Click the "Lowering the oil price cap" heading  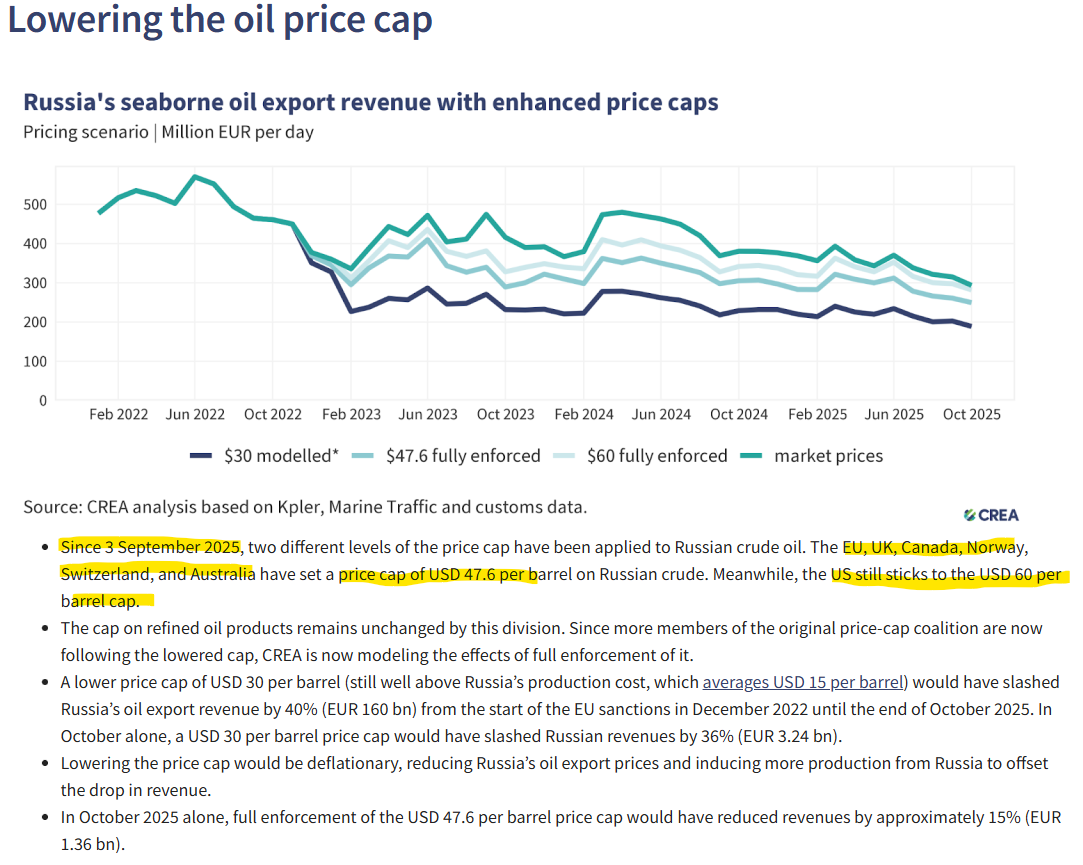220,21
